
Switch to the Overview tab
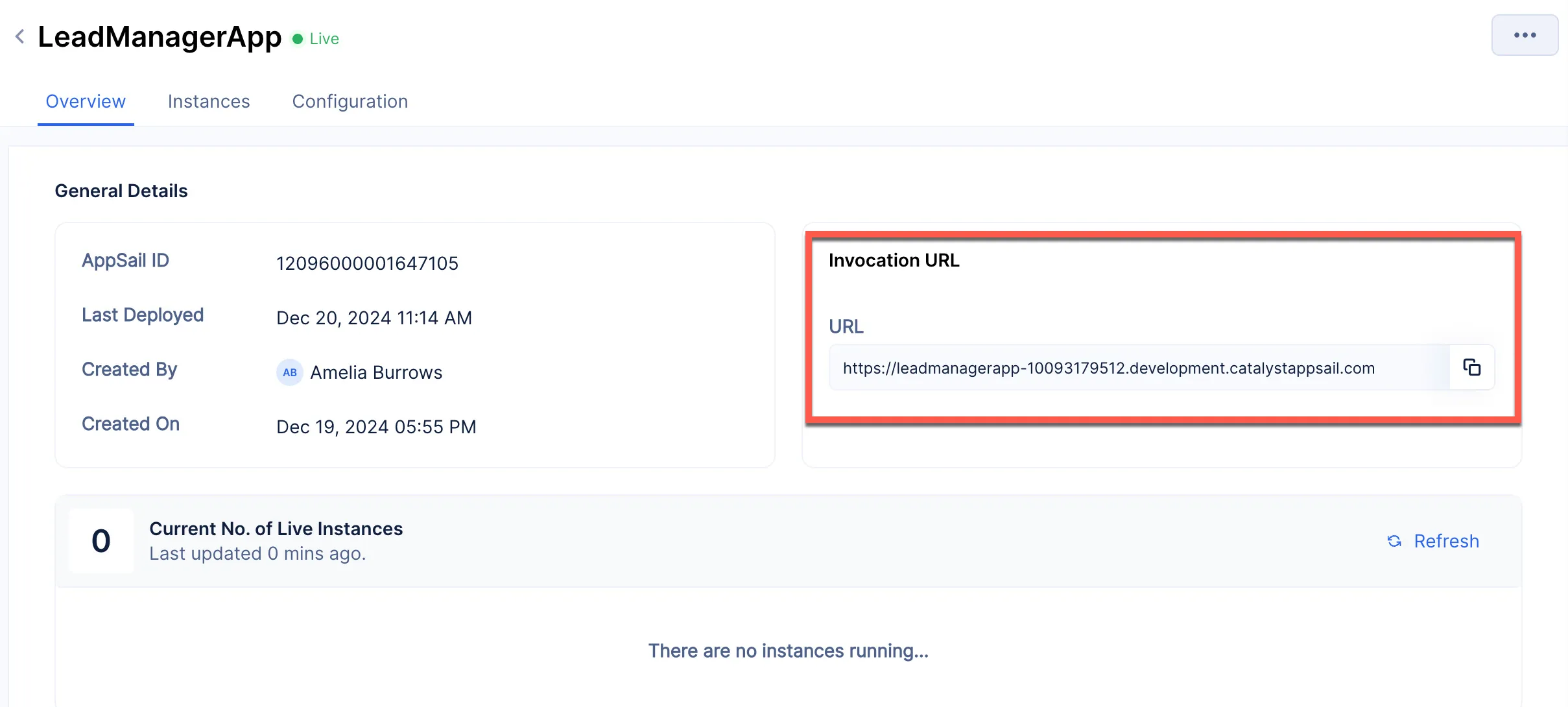pyautogui.click(x=86, y=101)
